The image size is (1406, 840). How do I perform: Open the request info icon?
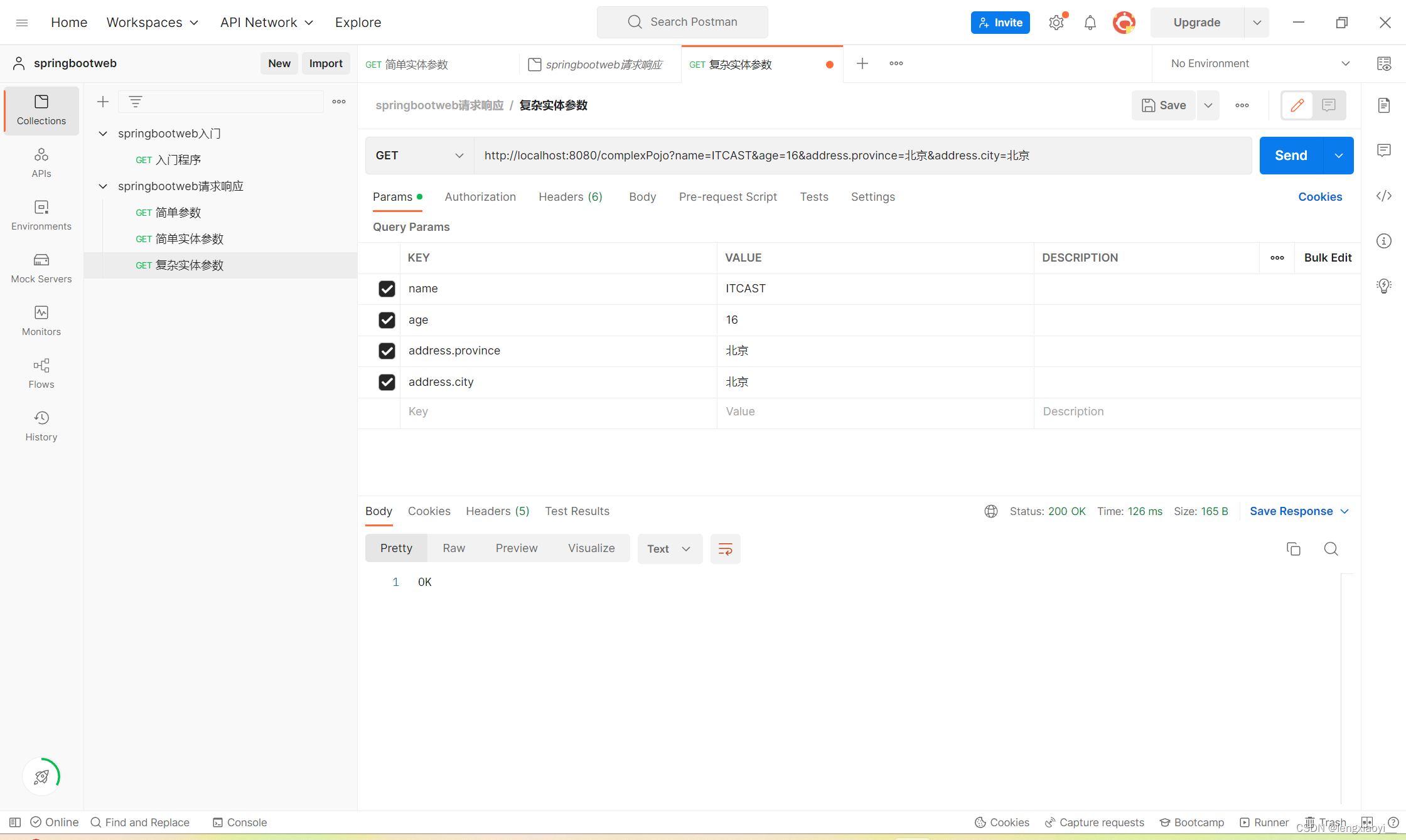1384,241
